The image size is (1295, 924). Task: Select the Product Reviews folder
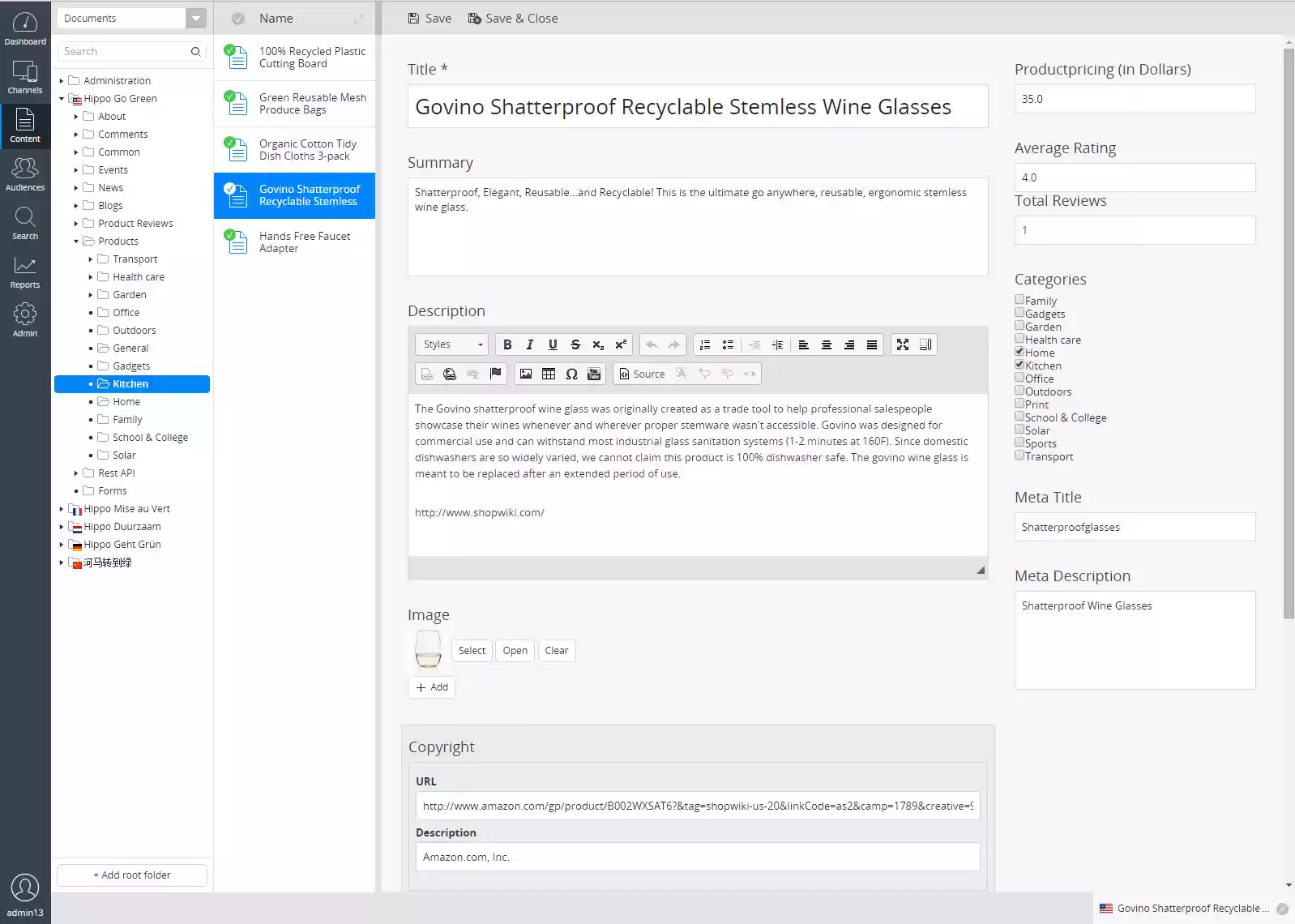(x=135, y=224)
